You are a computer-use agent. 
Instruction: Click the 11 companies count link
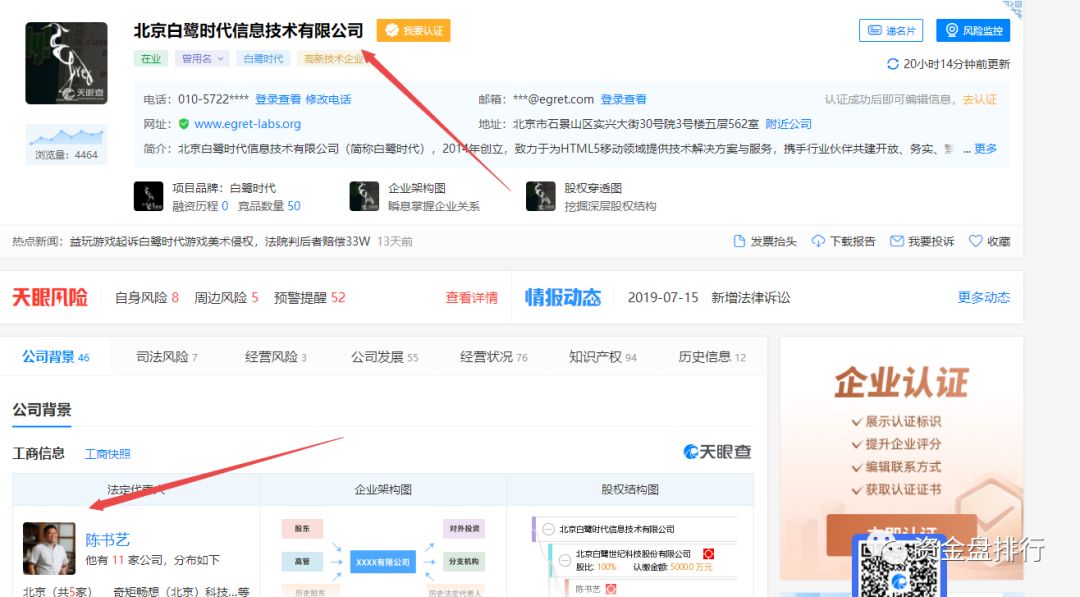pyautogui.click(x=118, y=560)
